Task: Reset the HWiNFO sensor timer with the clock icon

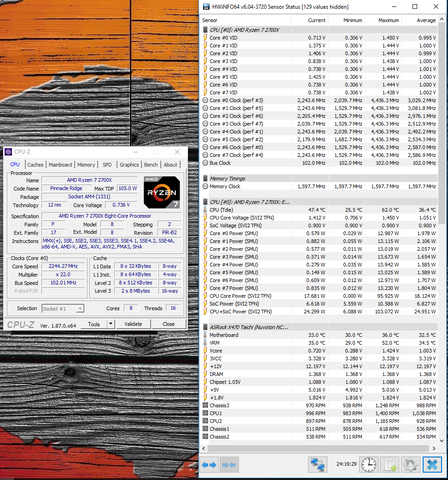Action: click(x=369, y=464)
